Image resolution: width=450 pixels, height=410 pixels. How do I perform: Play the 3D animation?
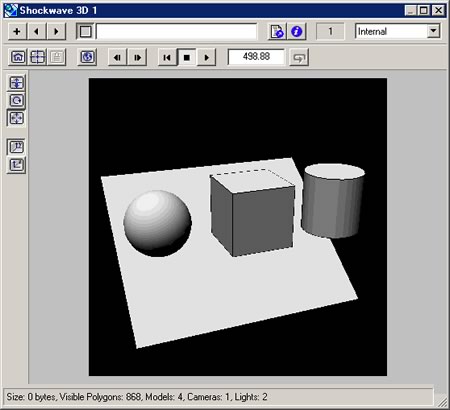pyautogui.click(x=206, y=57)
